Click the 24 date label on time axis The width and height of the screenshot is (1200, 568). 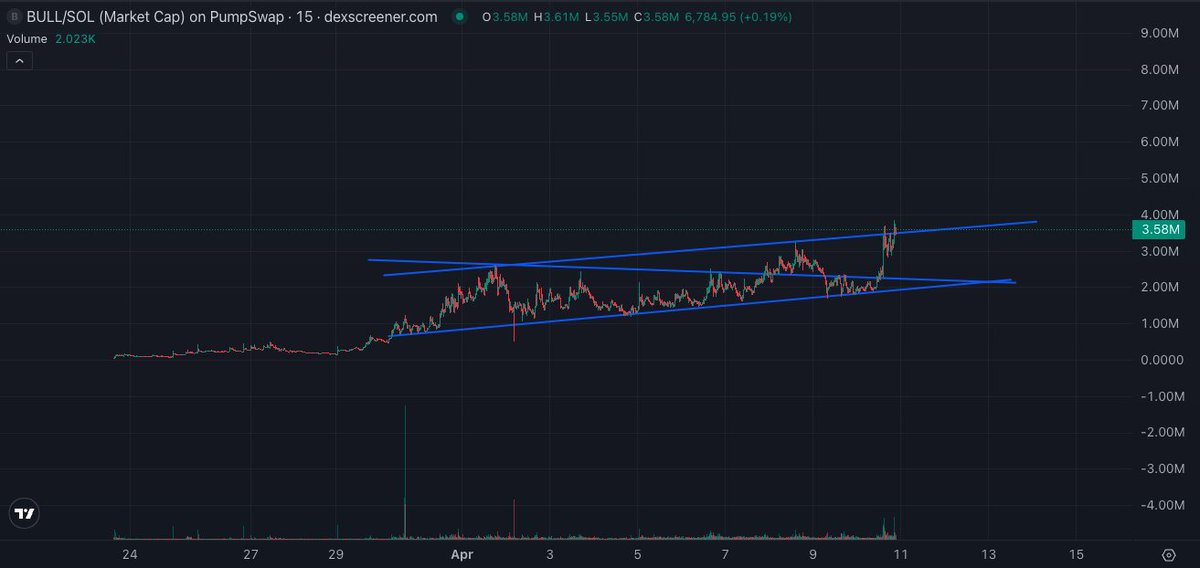[x=129, y=555]
